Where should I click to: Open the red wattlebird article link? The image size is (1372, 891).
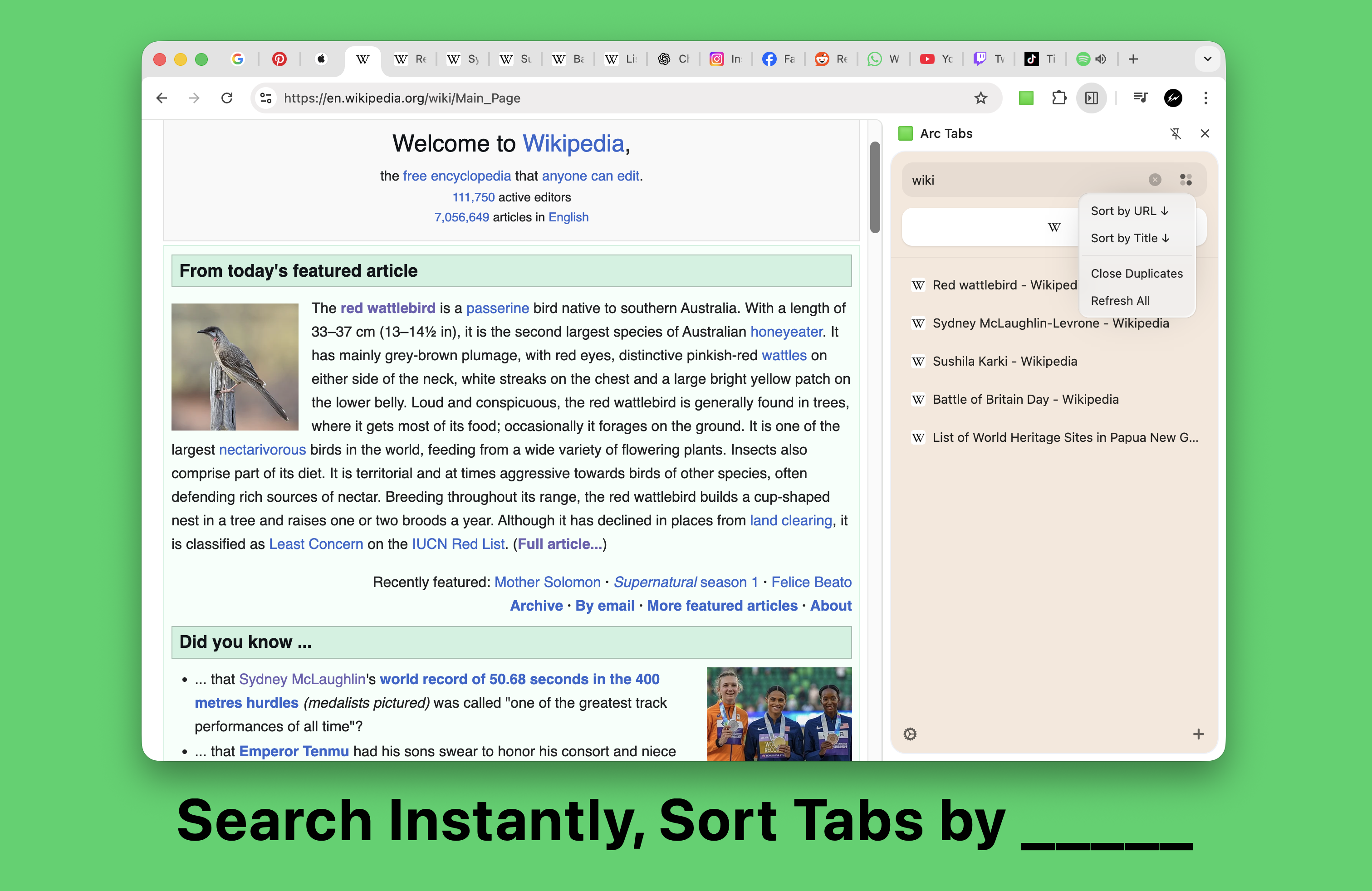pyautogui.click(x=387, y=308)
